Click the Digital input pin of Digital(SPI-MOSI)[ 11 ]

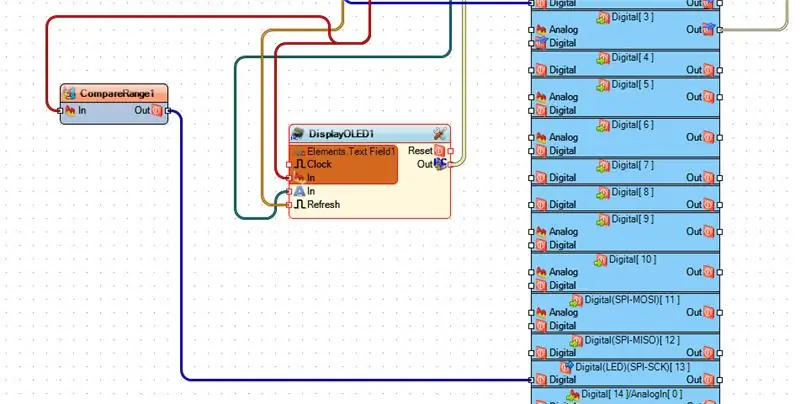pos(531,326)
